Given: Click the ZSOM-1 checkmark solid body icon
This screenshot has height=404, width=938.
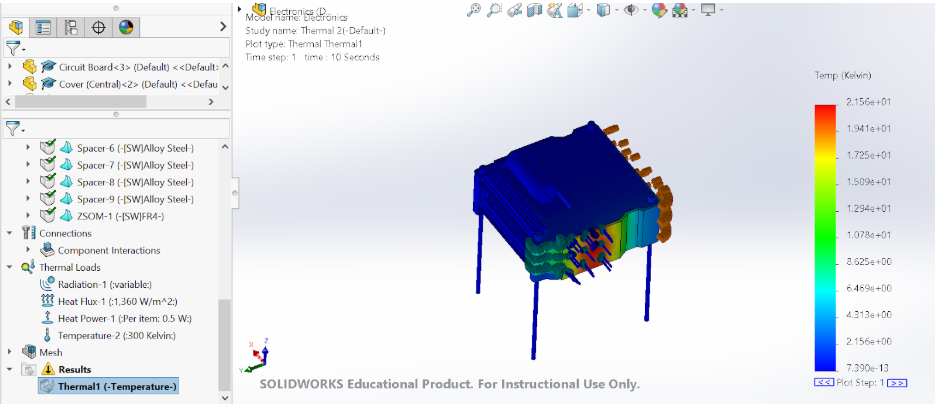Looking at the screenshot, I should coord(48,215).
